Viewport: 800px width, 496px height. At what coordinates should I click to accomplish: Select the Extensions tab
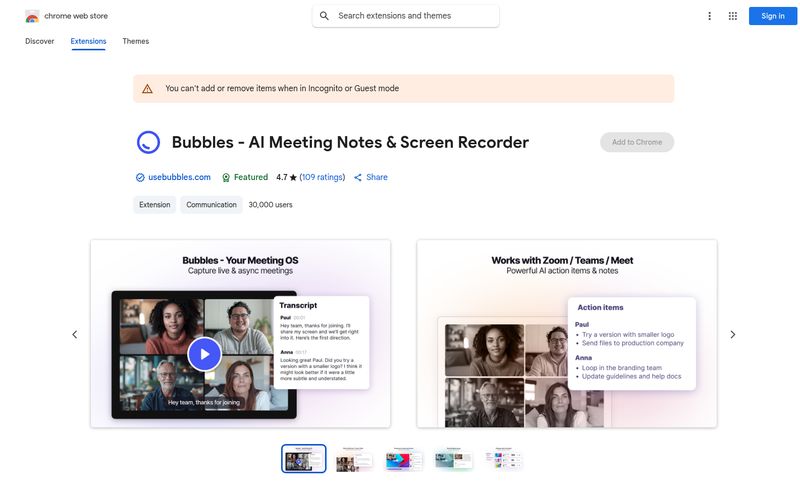[x=88, y=41]
